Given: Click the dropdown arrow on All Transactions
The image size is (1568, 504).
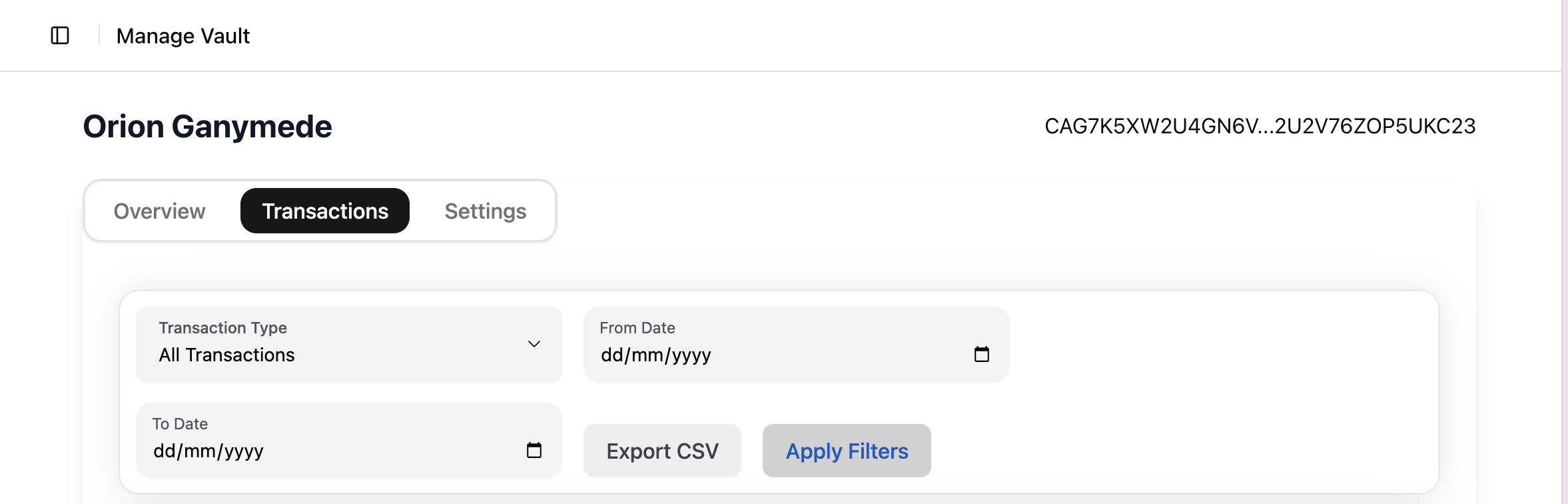Looking at the screenshot, I should 534,344.
